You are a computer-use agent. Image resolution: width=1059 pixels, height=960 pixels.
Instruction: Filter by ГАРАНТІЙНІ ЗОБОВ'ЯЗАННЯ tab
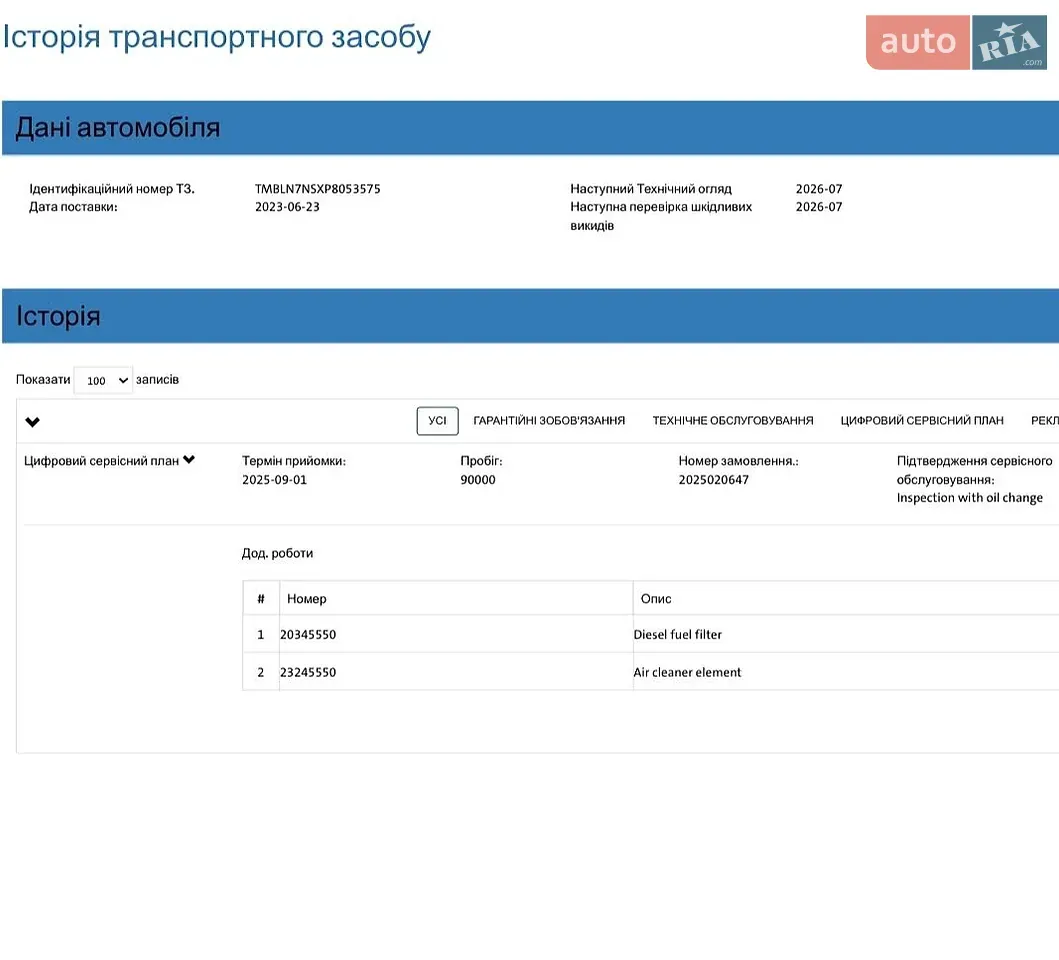(x=549, y=421)
